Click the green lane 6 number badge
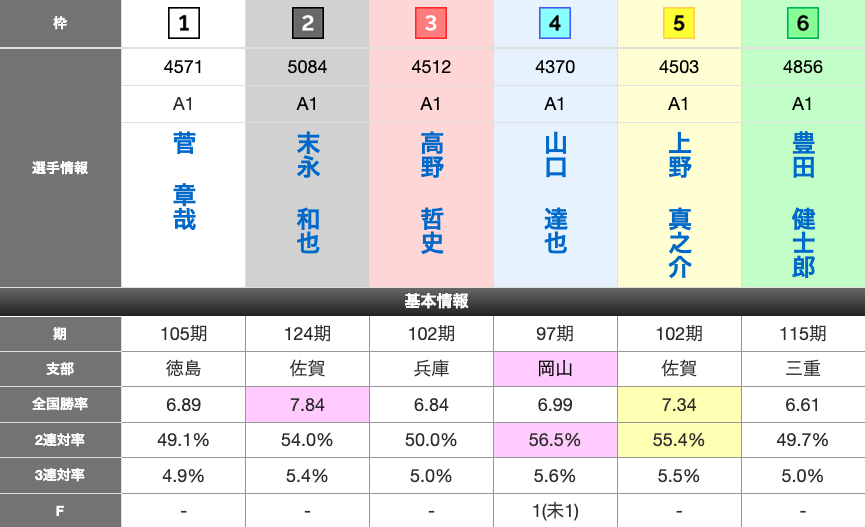 point(802,23)
